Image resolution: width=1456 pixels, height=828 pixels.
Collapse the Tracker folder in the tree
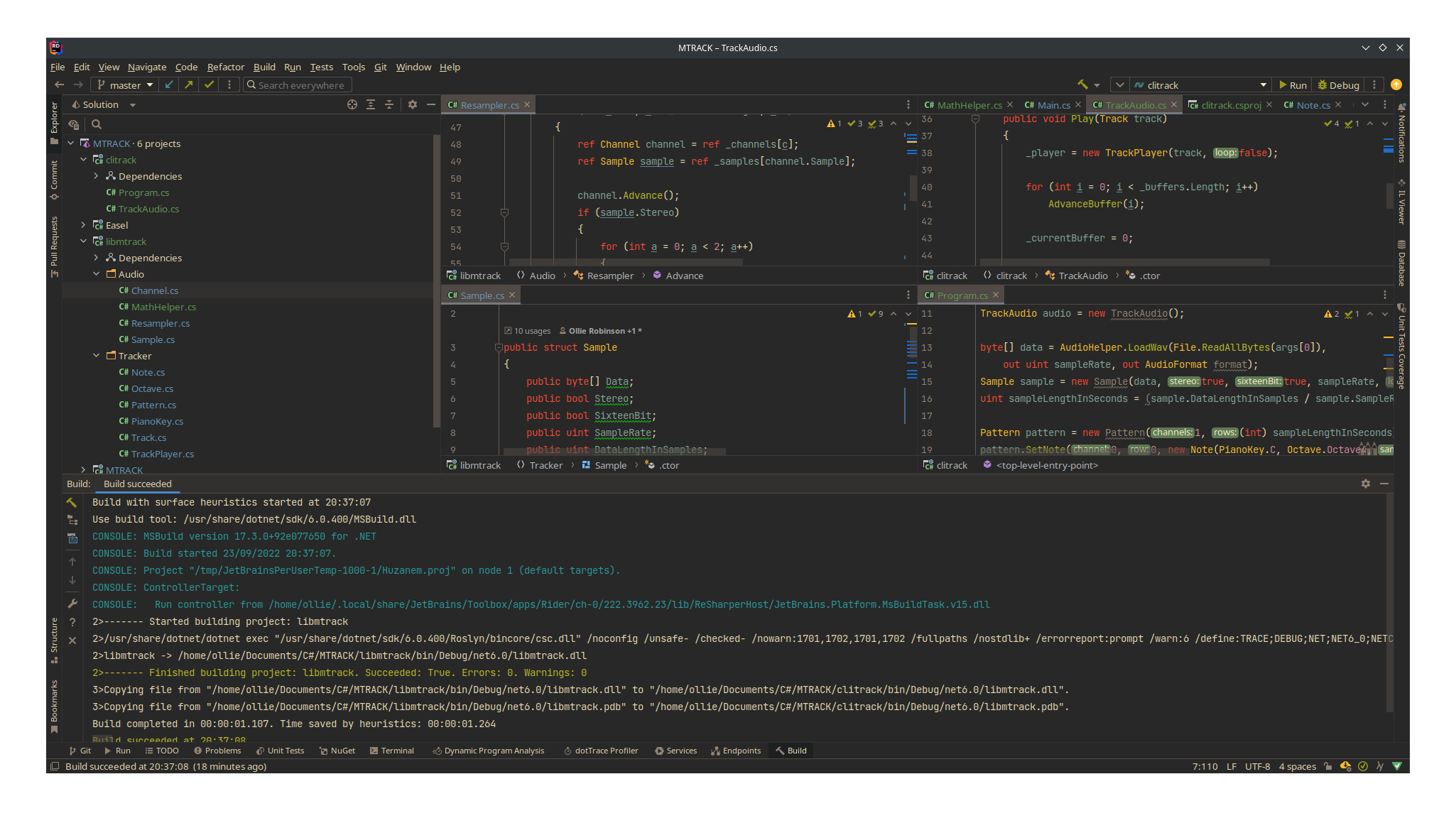96,355
